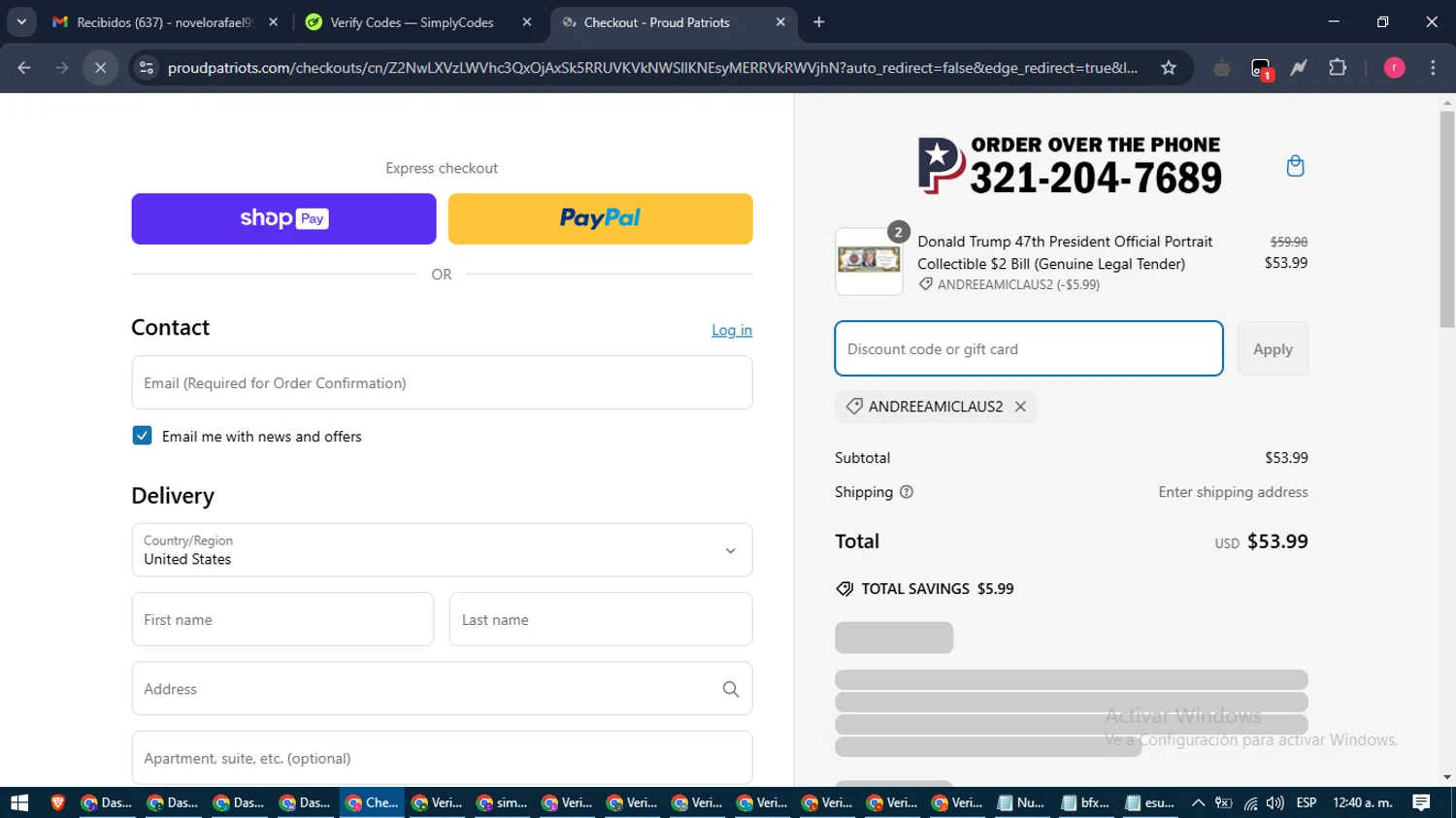Open the esu... notepad taskbar window

click(1150, 802)
